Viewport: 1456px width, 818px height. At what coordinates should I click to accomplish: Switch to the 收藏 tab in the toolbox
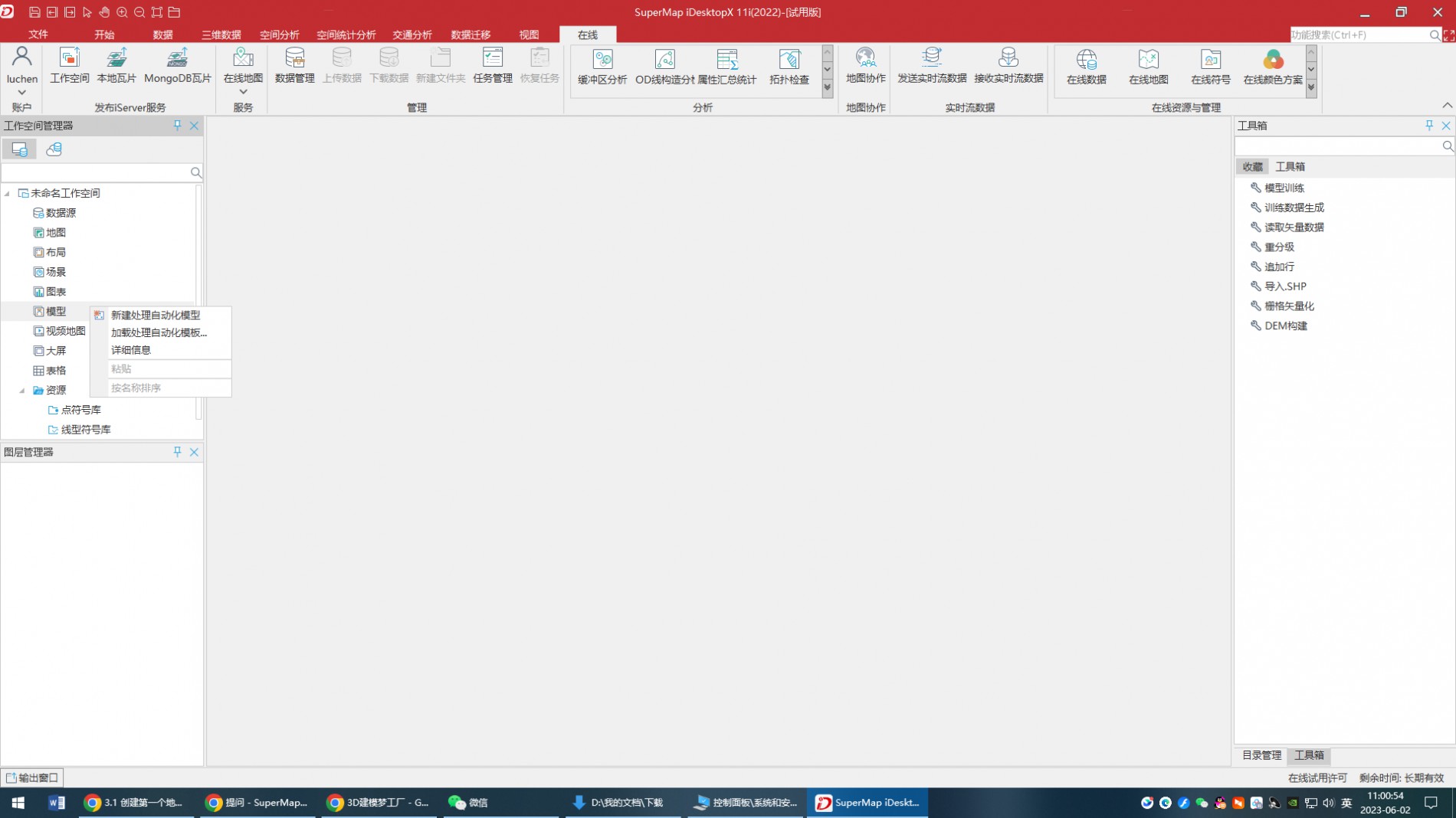(x=1252, y=166)
